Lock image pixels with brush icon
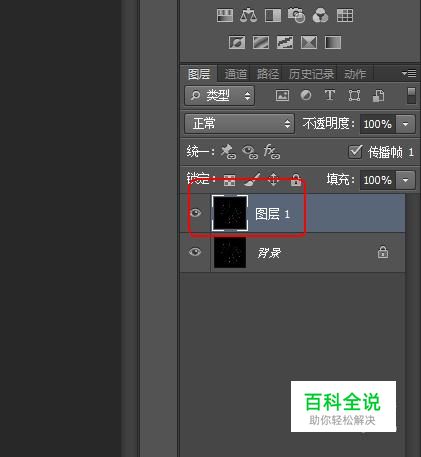This screenshot has width=421, height=457. coord(252,180)
